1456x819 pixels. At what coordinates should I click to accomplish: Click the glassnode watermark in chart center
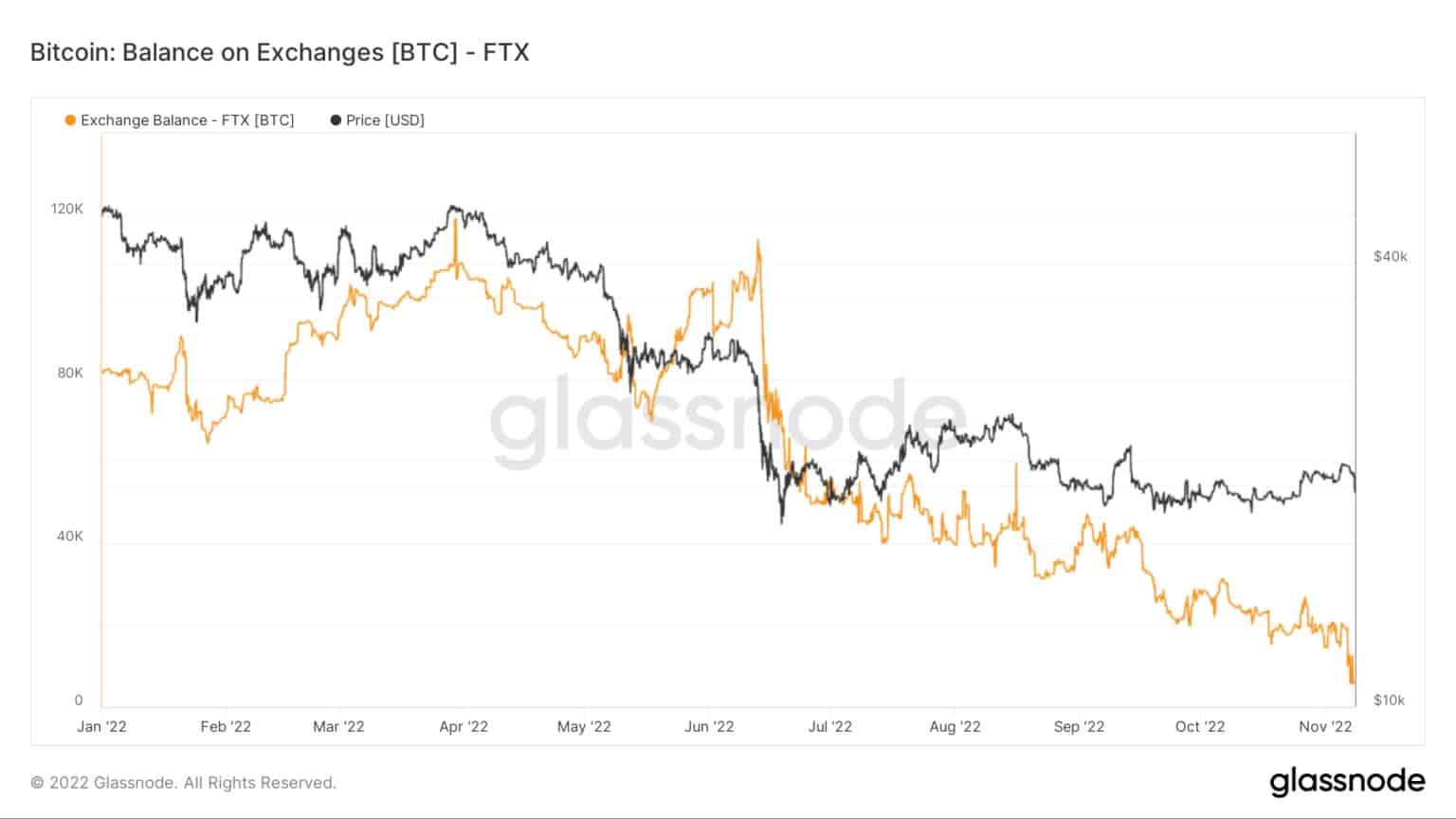click(728, 423)
